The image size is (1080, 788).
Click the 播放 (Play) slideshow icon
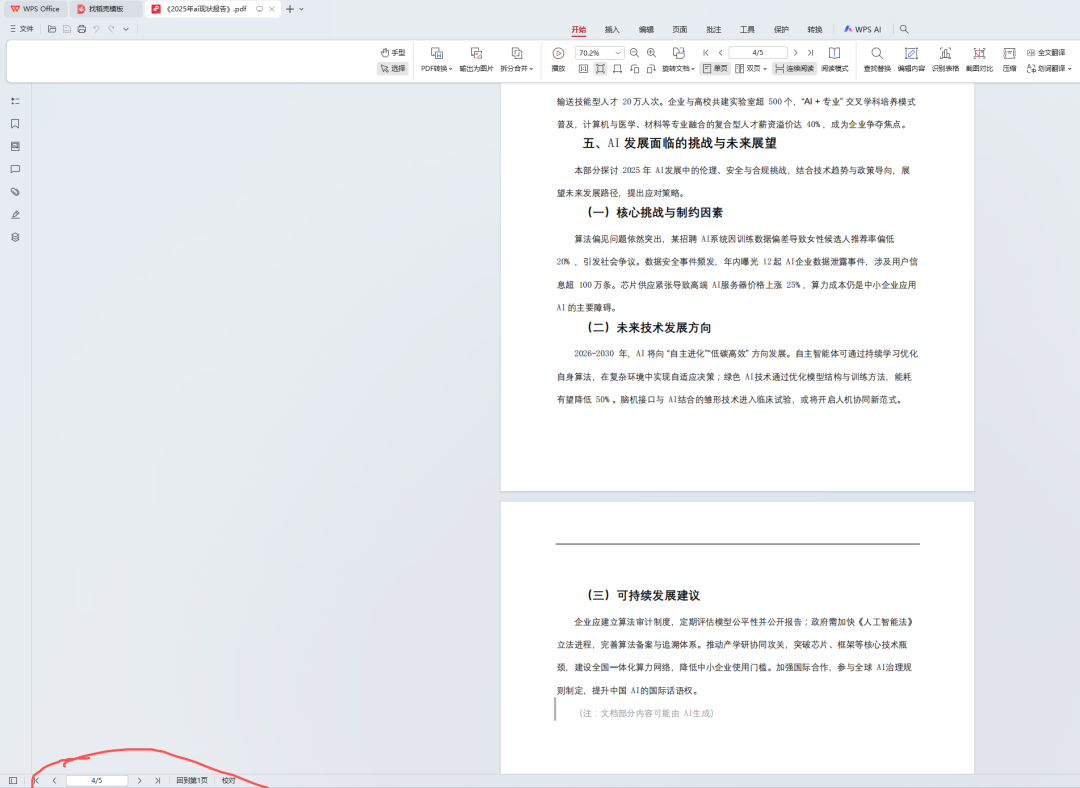pyautogui.click(x=558, y=53)
